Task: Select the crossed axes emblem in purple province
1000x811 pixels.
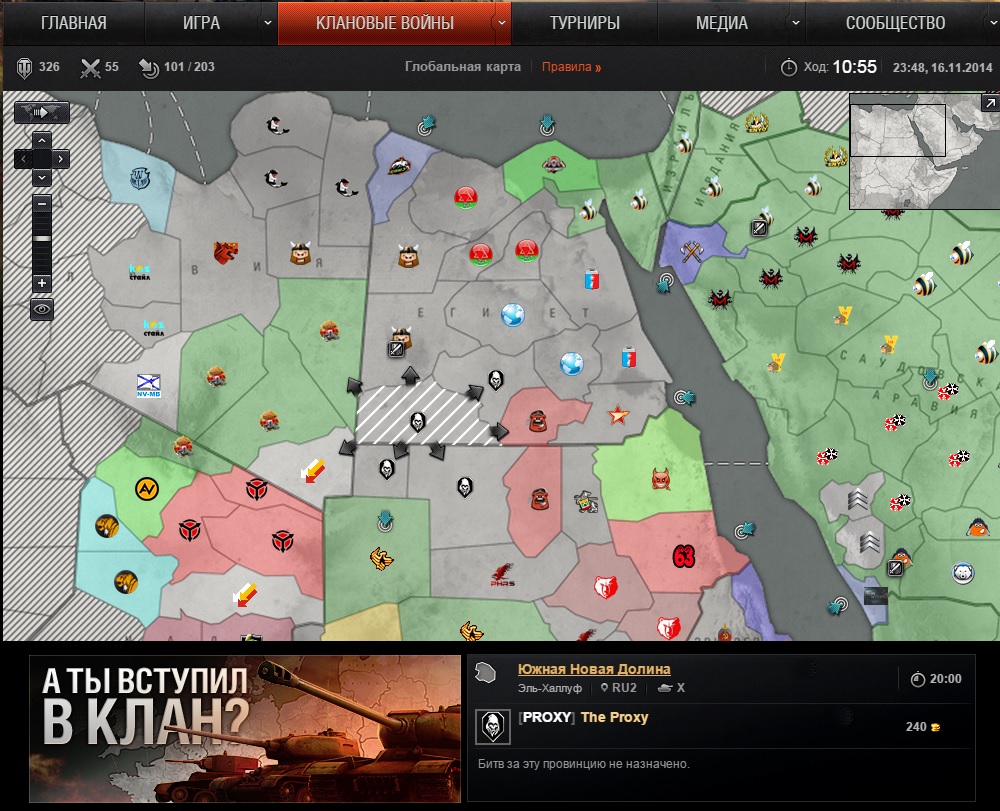Action: 691,252
